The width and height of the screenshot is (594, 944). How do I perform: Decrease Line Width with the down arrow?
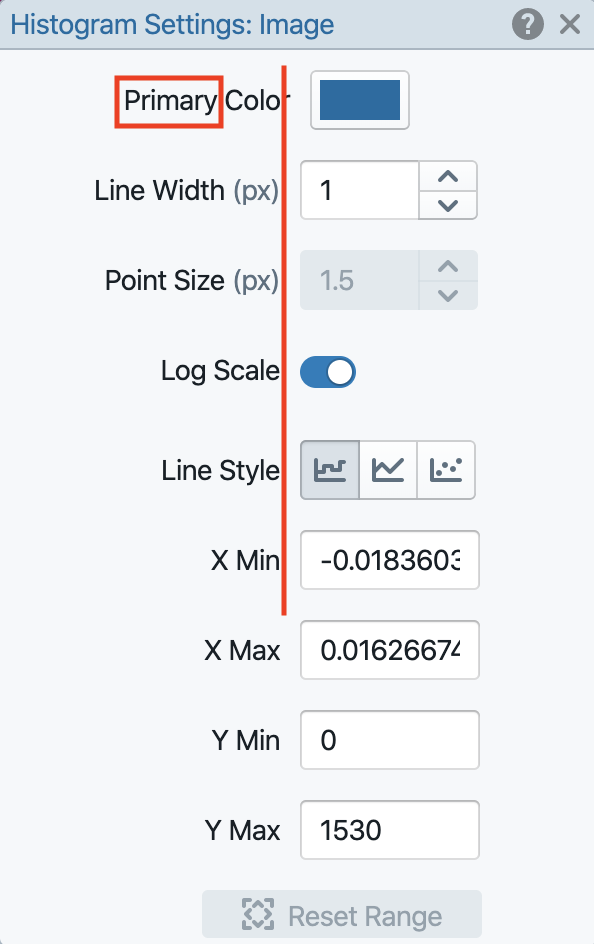pyautogui.click(x=447, y=204)
